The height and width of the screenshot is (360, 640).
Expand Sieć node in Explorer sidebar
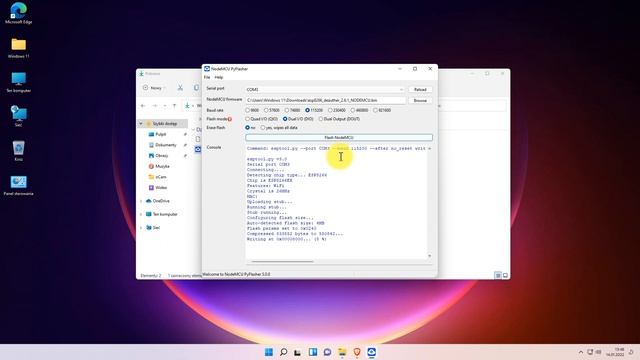coord(141,228)
